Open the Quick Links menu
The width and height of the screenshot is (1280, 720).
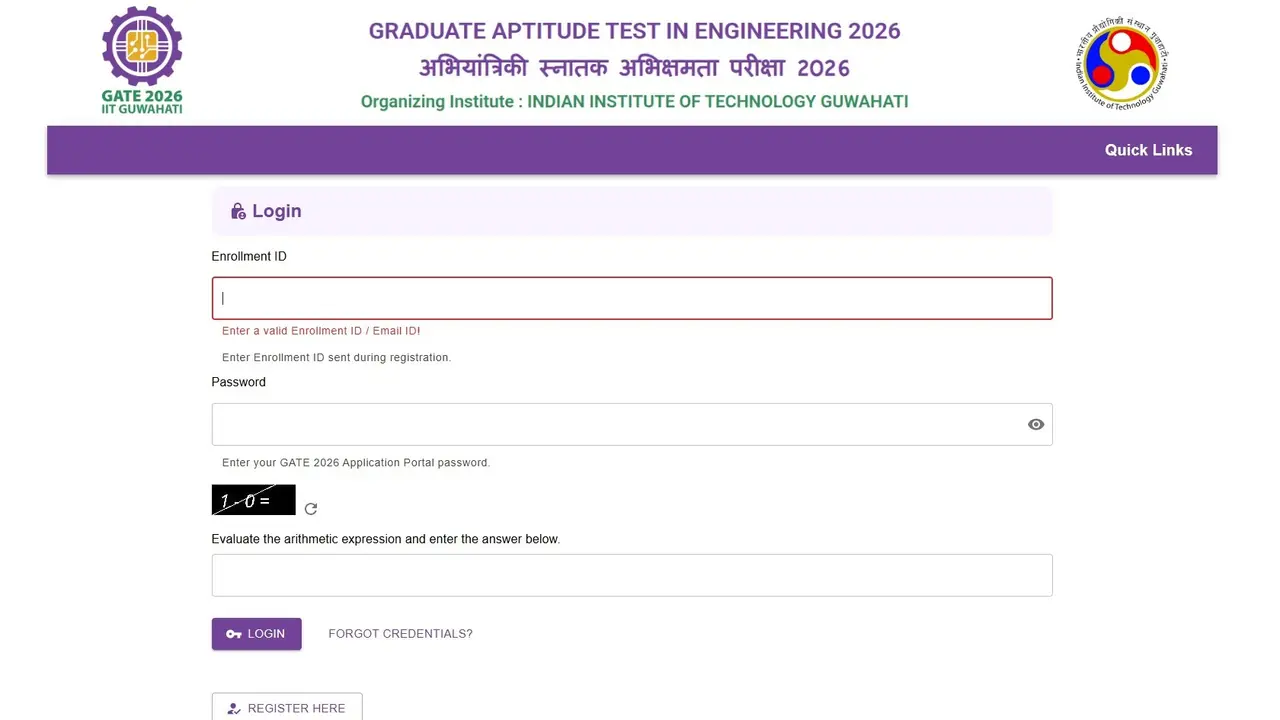1148,150
